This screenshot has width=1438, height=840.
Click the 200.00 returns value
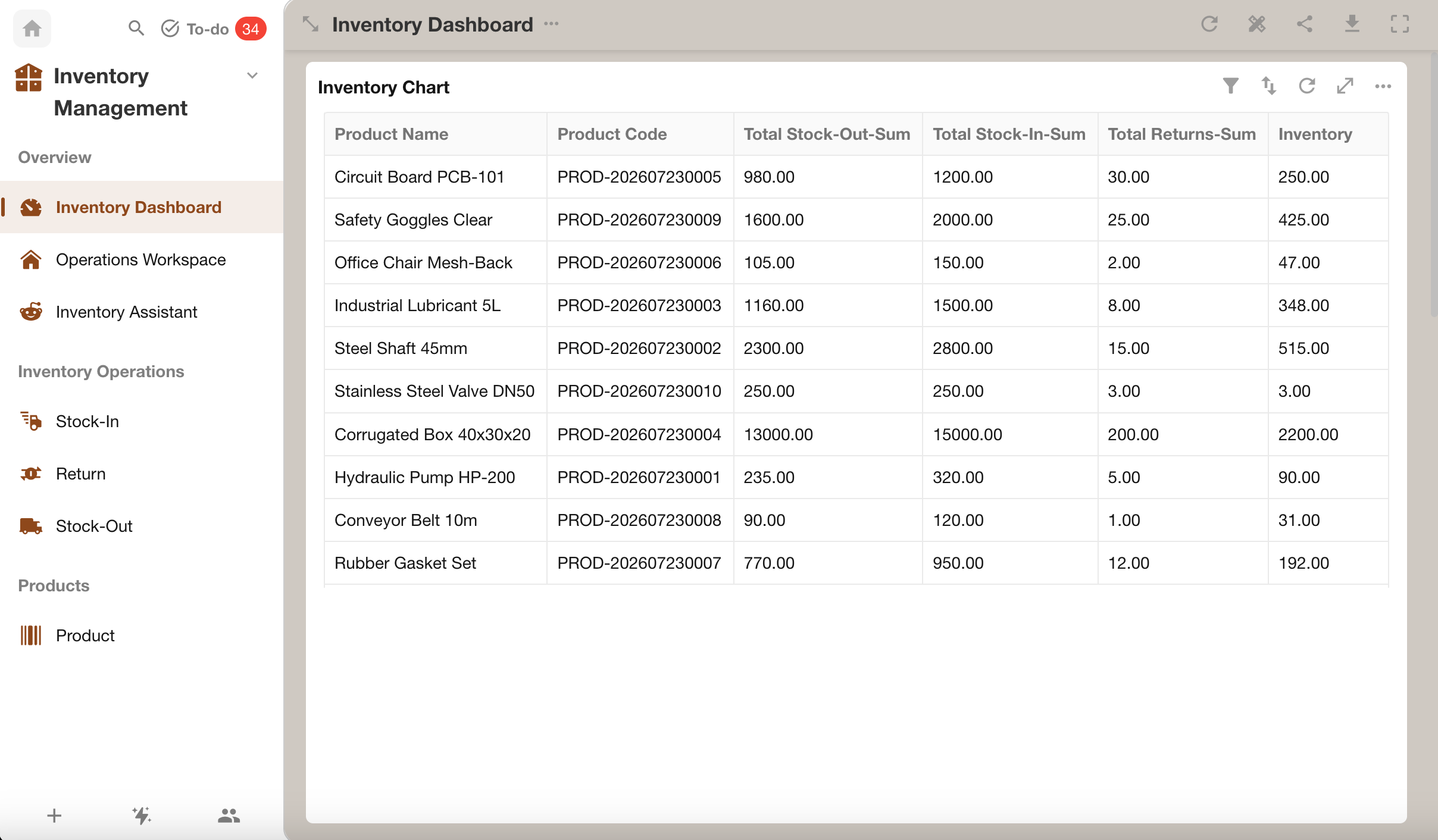[x=1133, y=434]
